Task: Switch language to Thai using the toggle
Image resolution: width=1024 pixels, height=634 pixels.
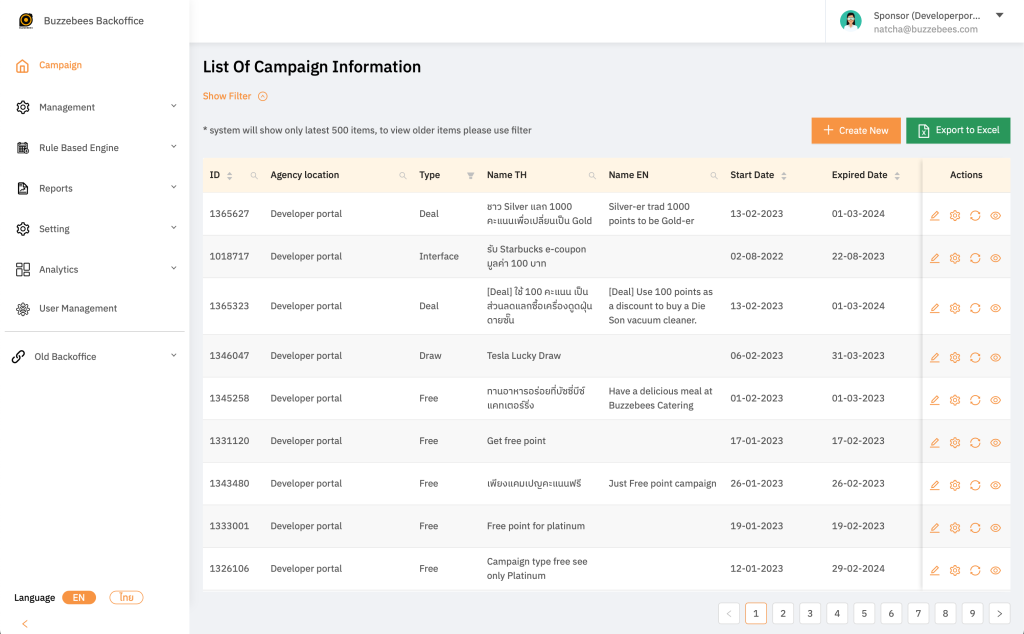Action: [x=126, y=597]
